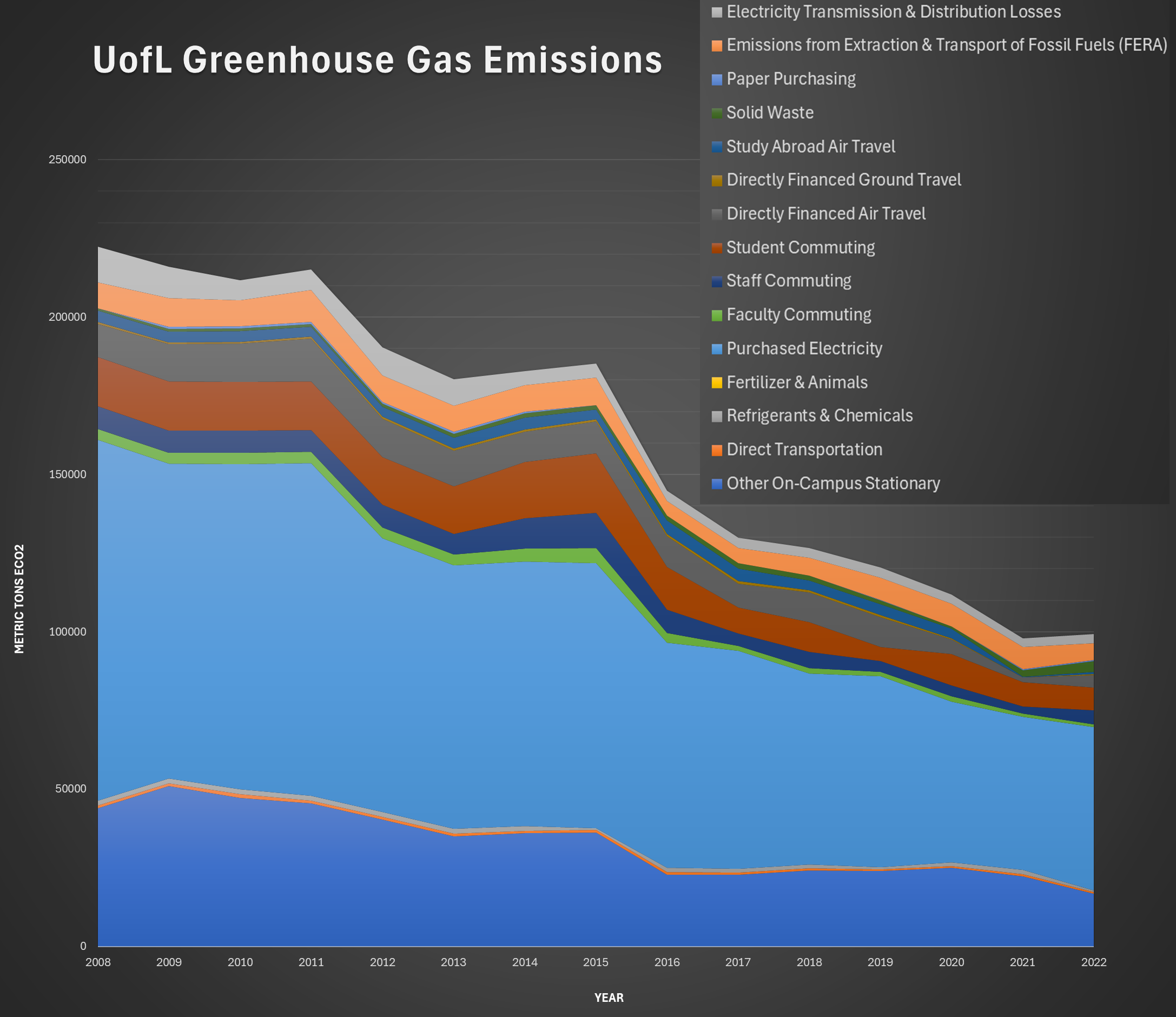1176x1017 pixels.
Task: Click the Fertilizer & Animals yellow swatch
Action: pos(717,383)
